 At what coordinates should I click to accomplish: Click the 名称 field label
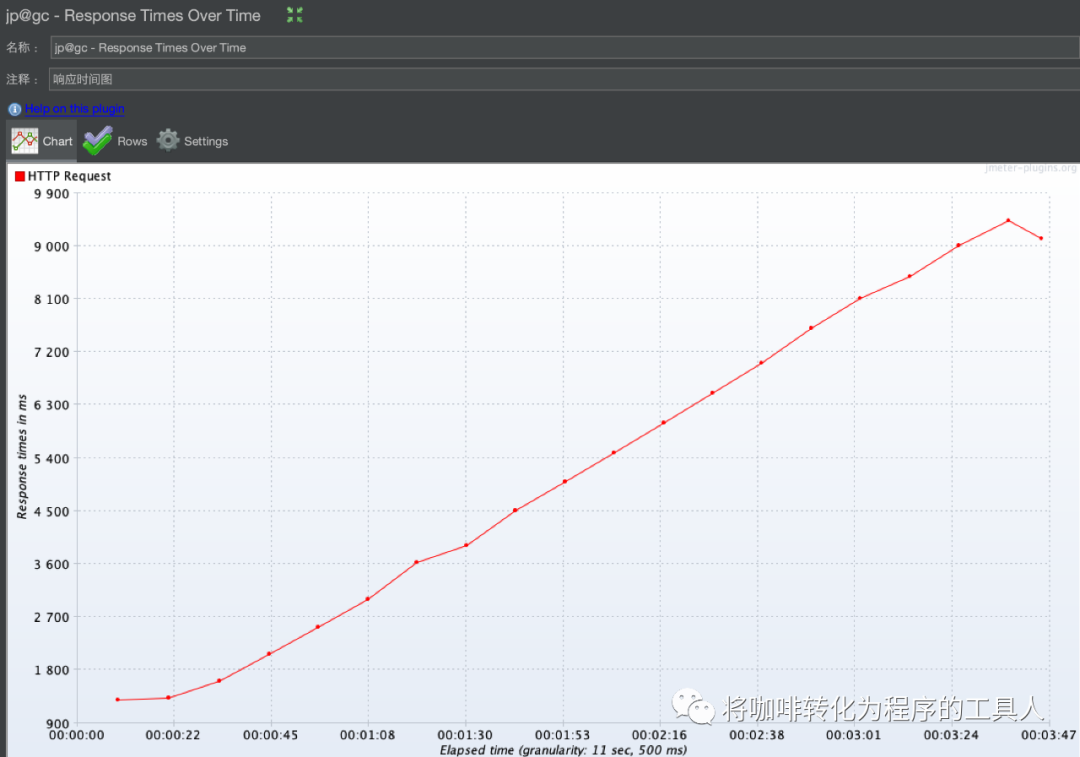click(x=22, y=48)
